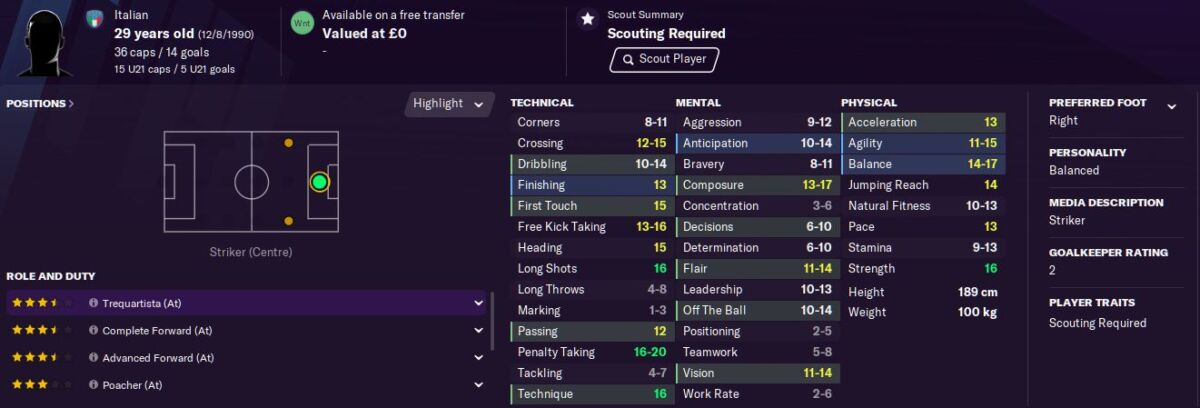The height and width of the screenshot is (408, 1200).
Task: Click the green Wnt transfer status icon
Action: point(301,22)
